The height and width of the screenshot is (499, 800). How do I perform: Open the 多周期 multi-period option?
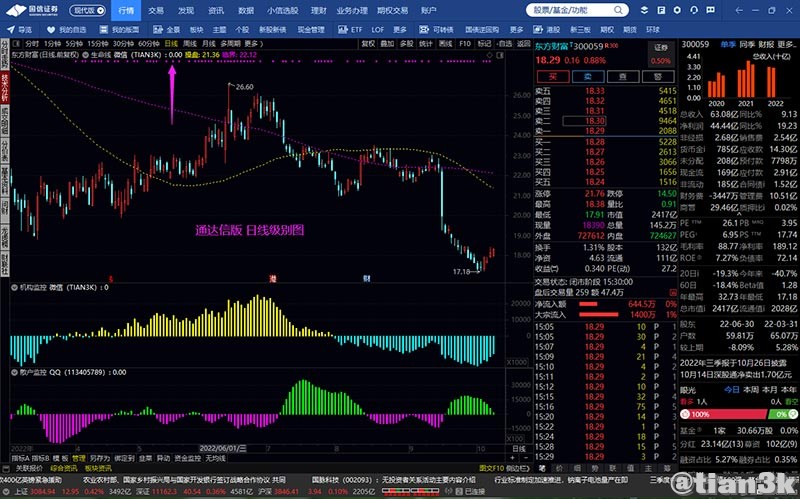pyautogui.click(x=231, y=44)
